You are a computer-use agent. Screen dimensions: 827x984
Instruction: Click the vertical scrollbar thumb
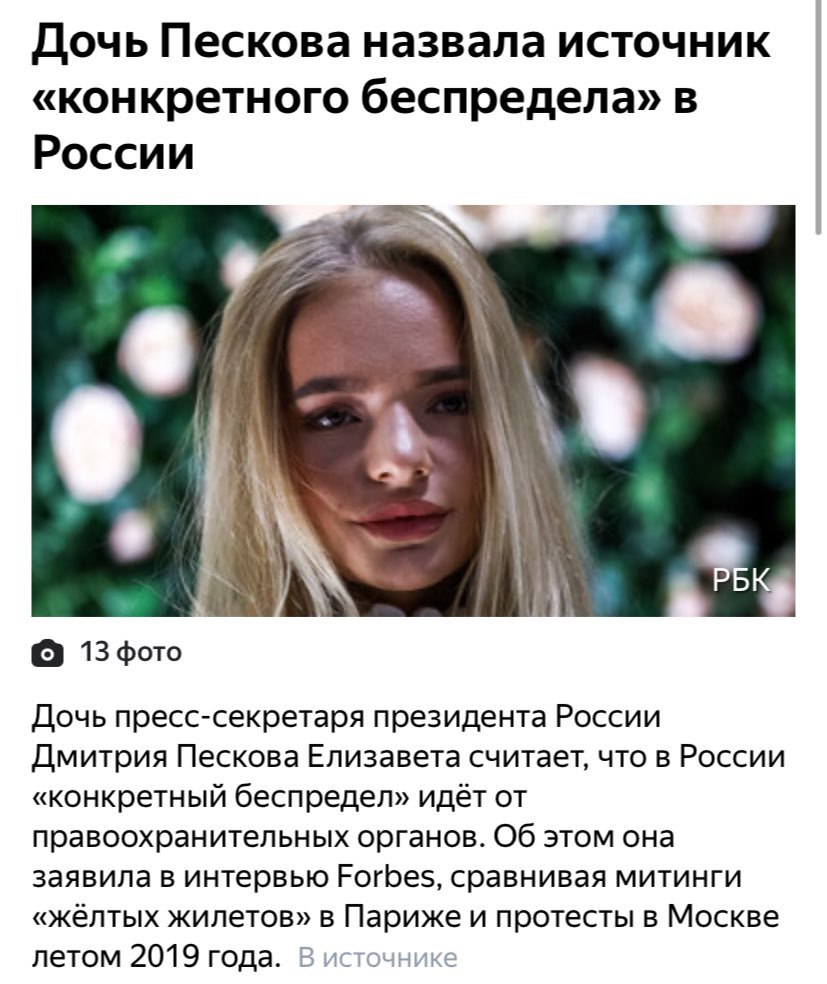818,117
